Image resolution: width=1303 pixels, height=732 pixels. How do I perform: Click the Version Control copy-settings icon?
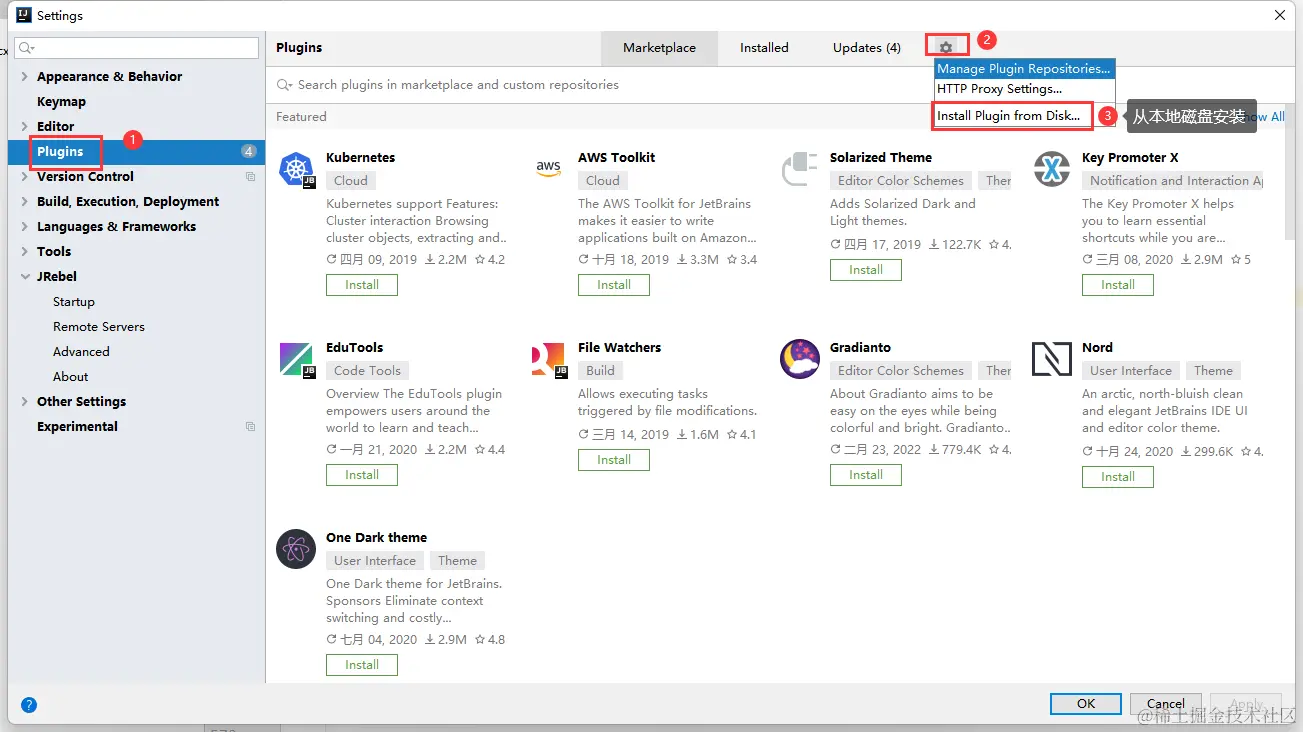[x=250, y=177]
